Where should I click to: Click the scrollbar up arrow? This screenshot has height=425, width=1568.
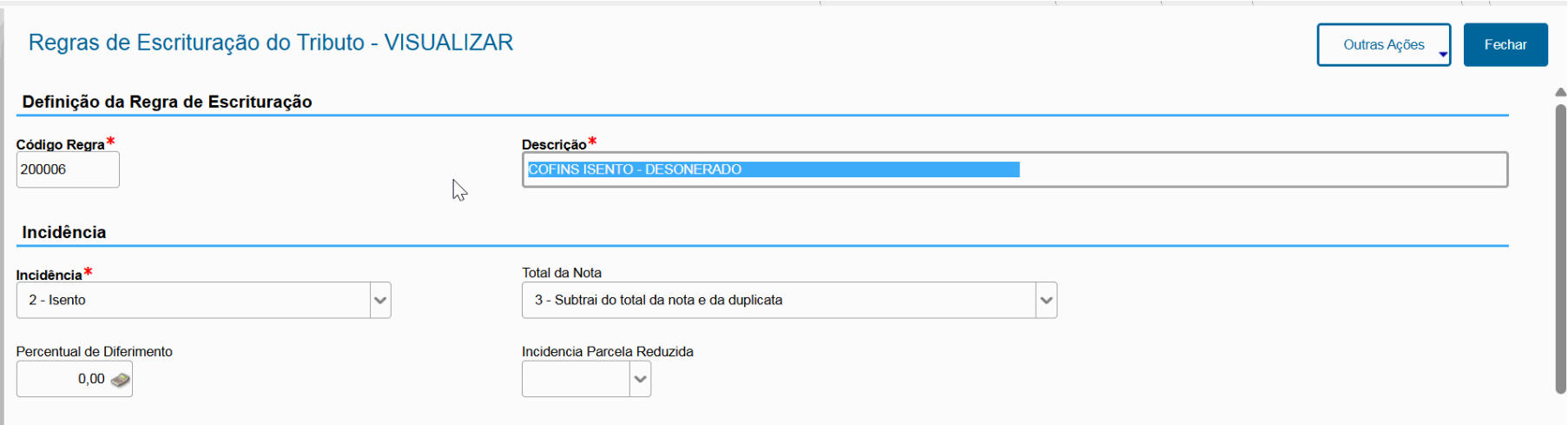click(1560, 92)
